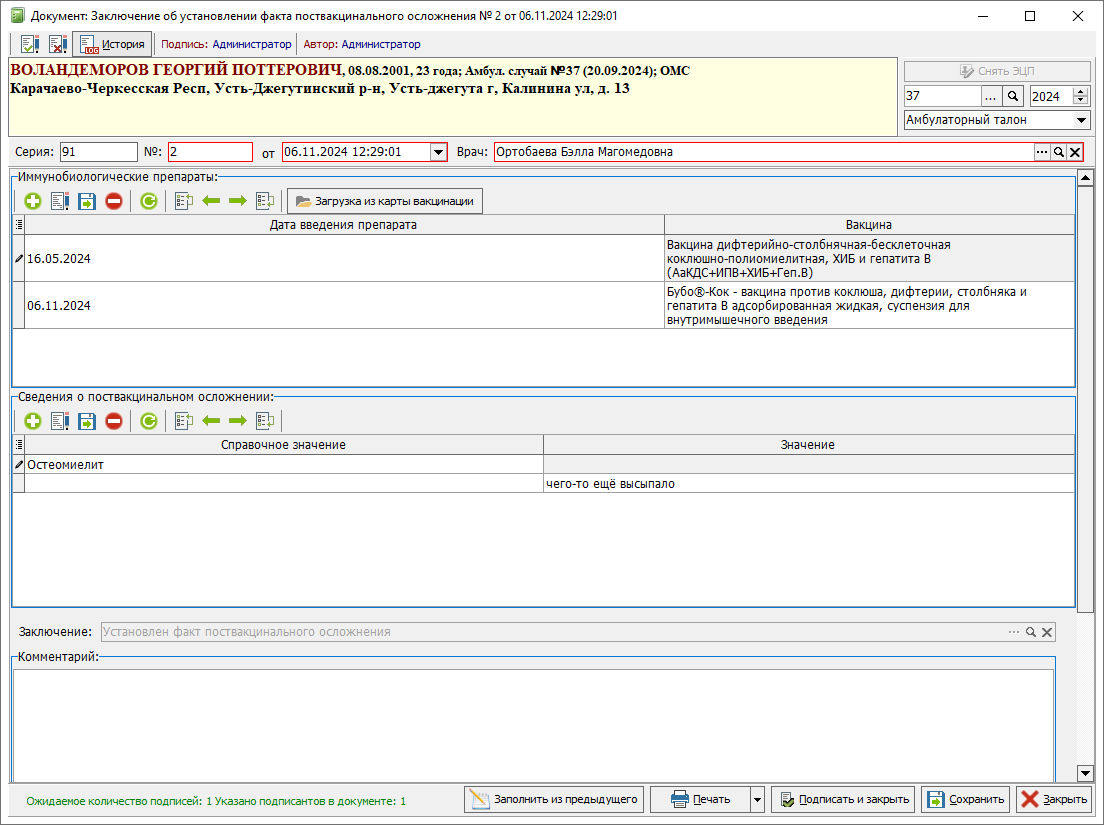The width and height of the screenshot is (1104, 825).
Task: Save complication row in lower toolbar
Action: pos(87,421)
